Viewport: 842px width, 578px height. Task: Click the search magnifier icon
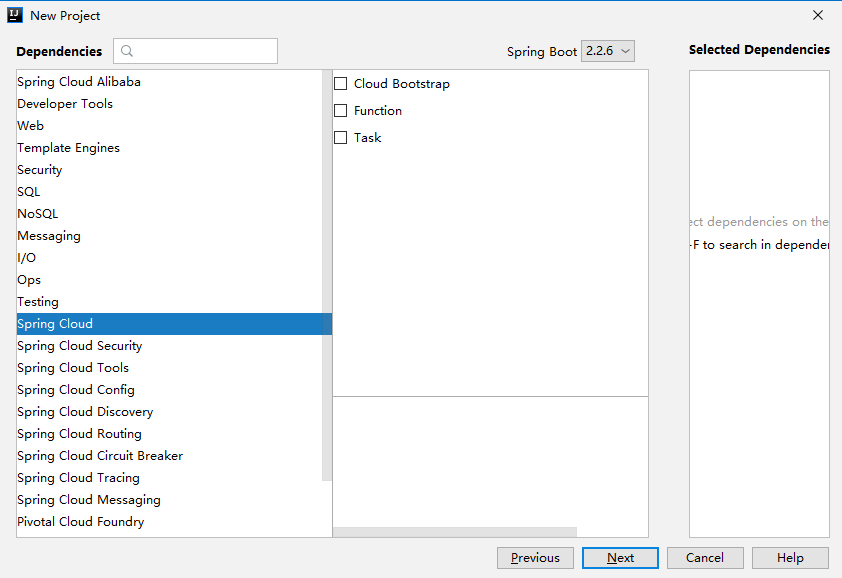click(127, 51)
